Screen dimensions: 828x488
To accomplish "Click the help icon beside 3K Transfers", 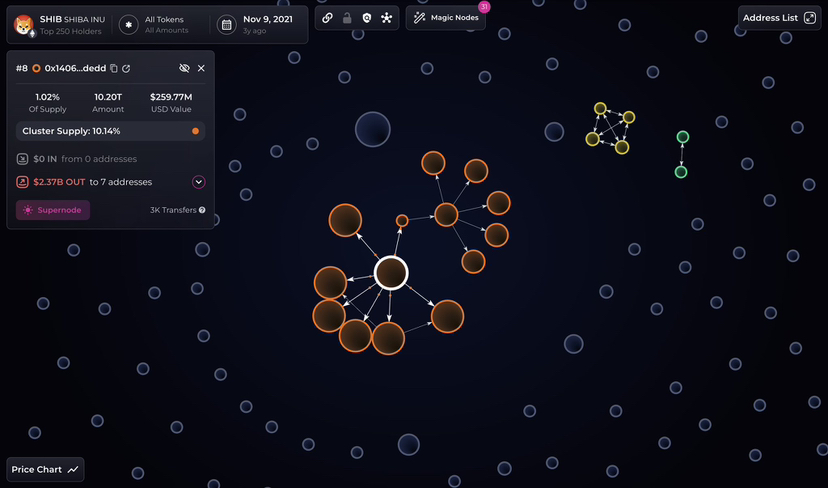I will click(x=202, y=210).
